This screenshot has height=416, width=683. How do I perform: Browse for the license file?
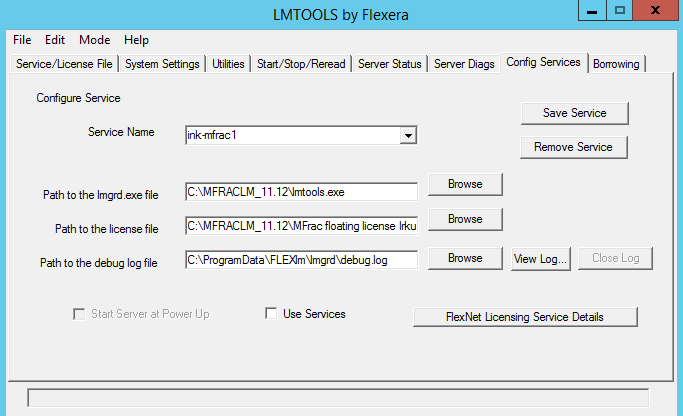coord(465,219)
